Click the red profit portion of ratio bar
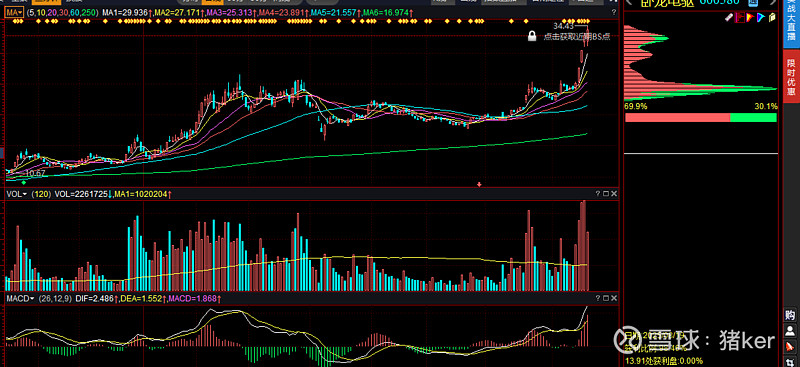 click(x=678, y=117)
